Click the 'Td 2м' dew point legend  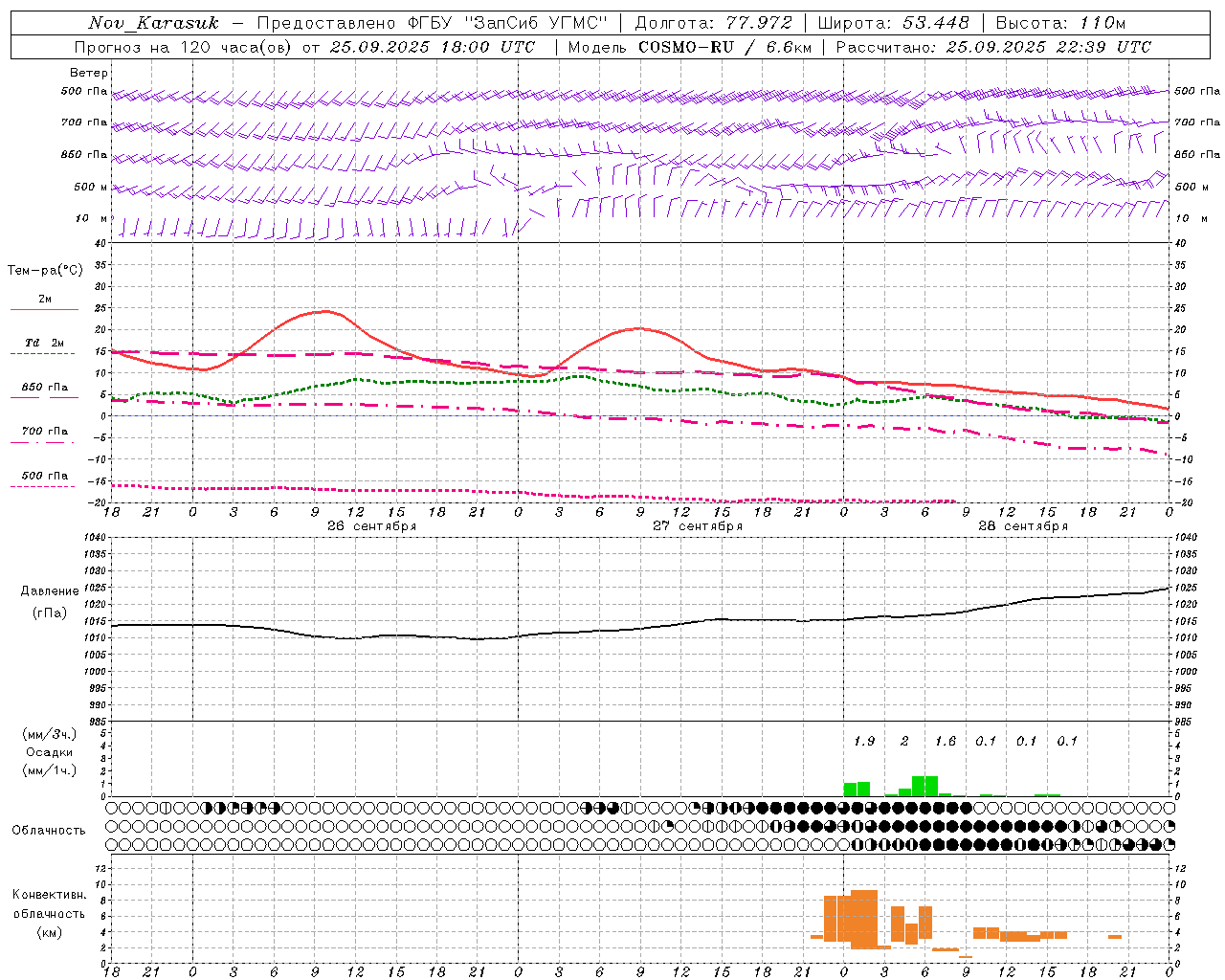pyautogui.click(x=45, y=343)
